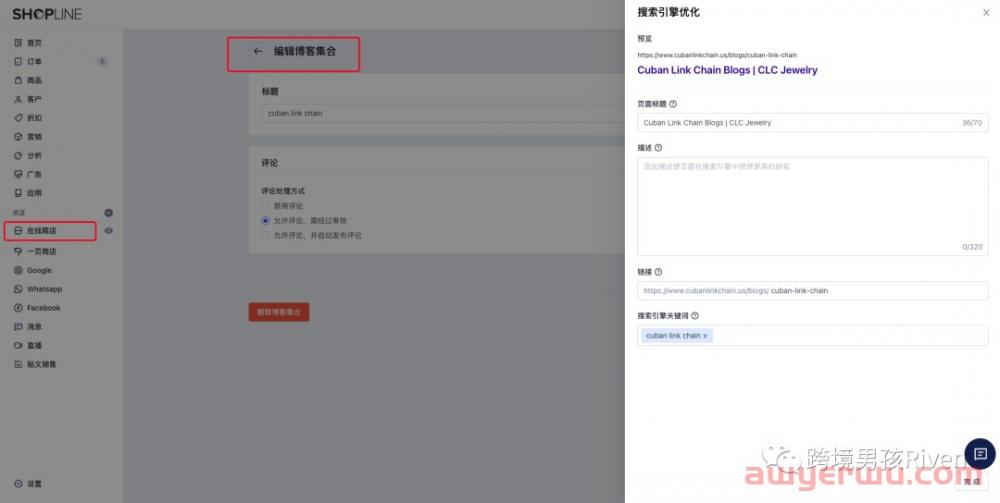Select the 禁用评论 radio option
The image size is (1000, 503).
point(265,206)
